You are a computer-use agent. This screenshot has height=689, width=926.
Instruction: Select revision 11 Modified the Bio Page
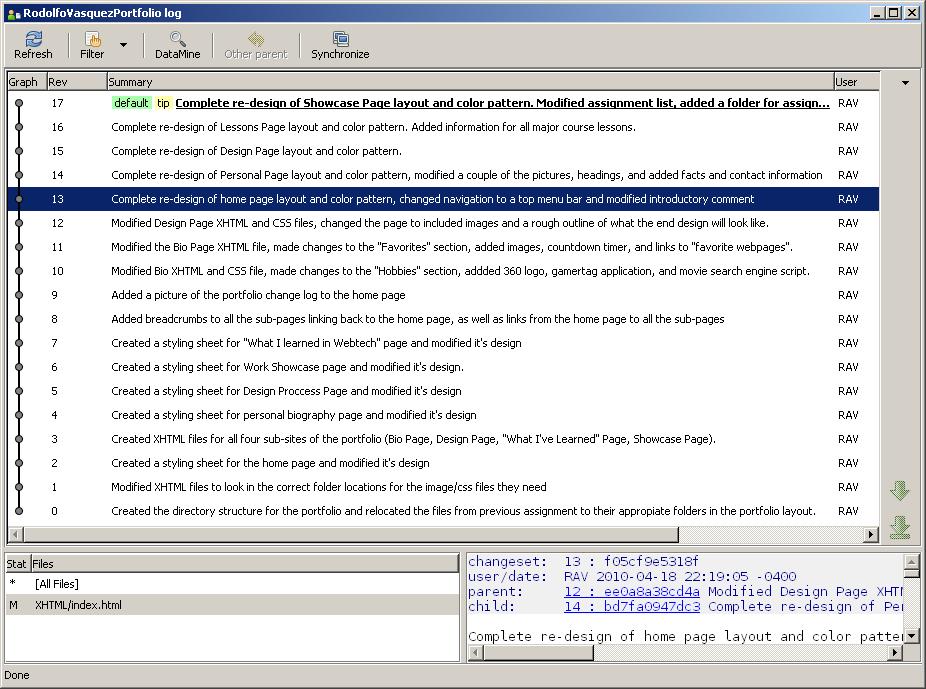(x=443, y=247)
